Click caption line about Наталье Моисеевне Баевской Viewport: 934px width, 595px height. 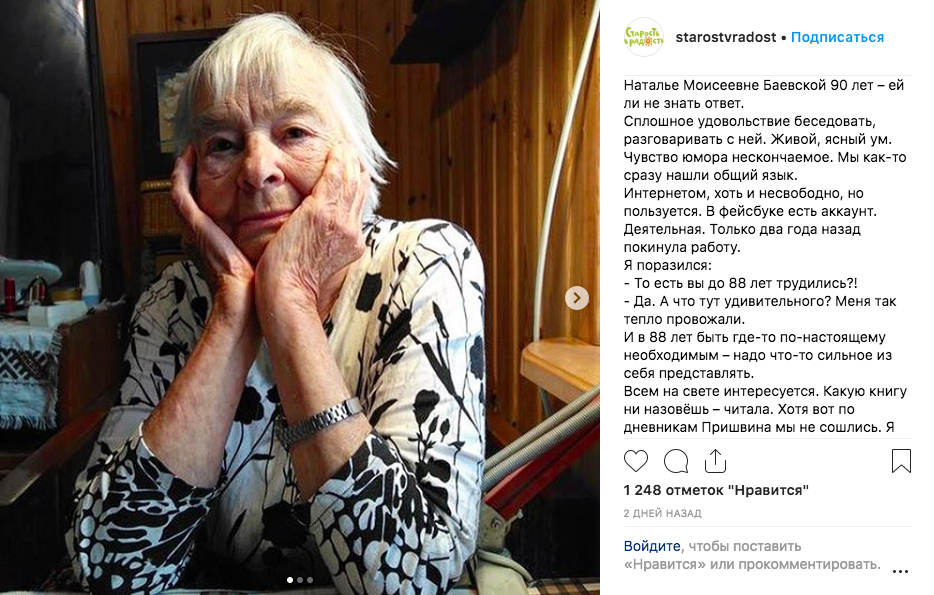coord(764,85)
